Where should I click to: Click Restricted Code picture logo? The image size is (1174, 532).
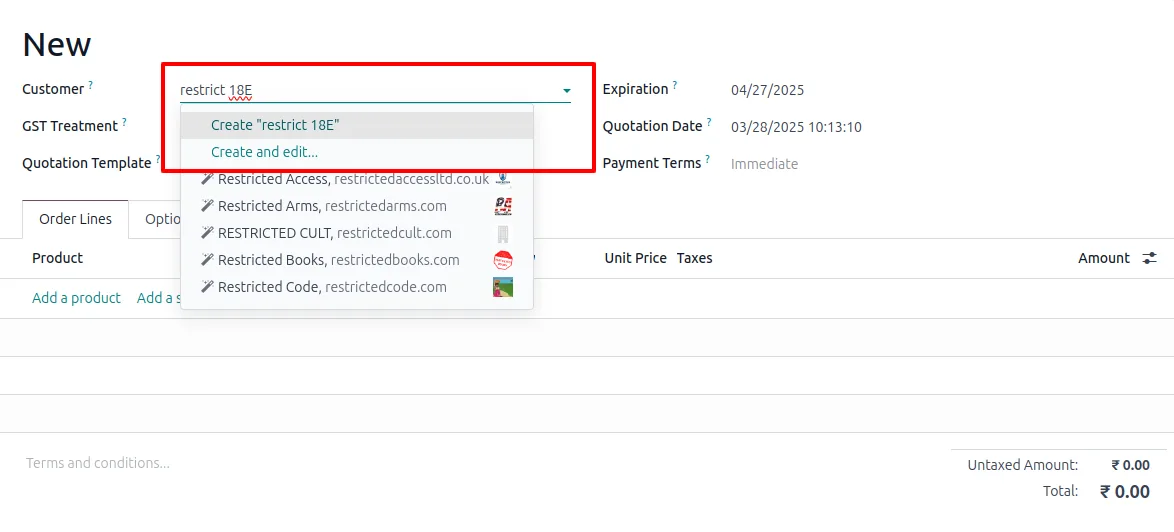(503, 287)
